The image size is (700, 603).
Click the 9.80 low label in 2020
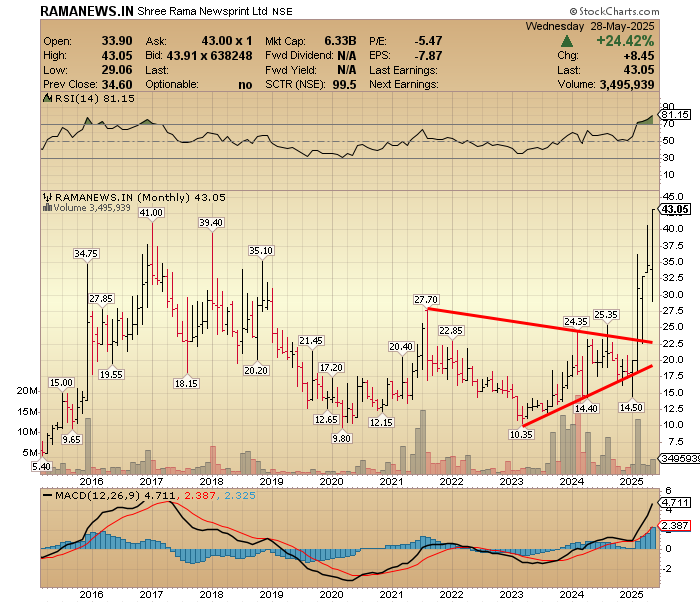(x=342, y=438)
